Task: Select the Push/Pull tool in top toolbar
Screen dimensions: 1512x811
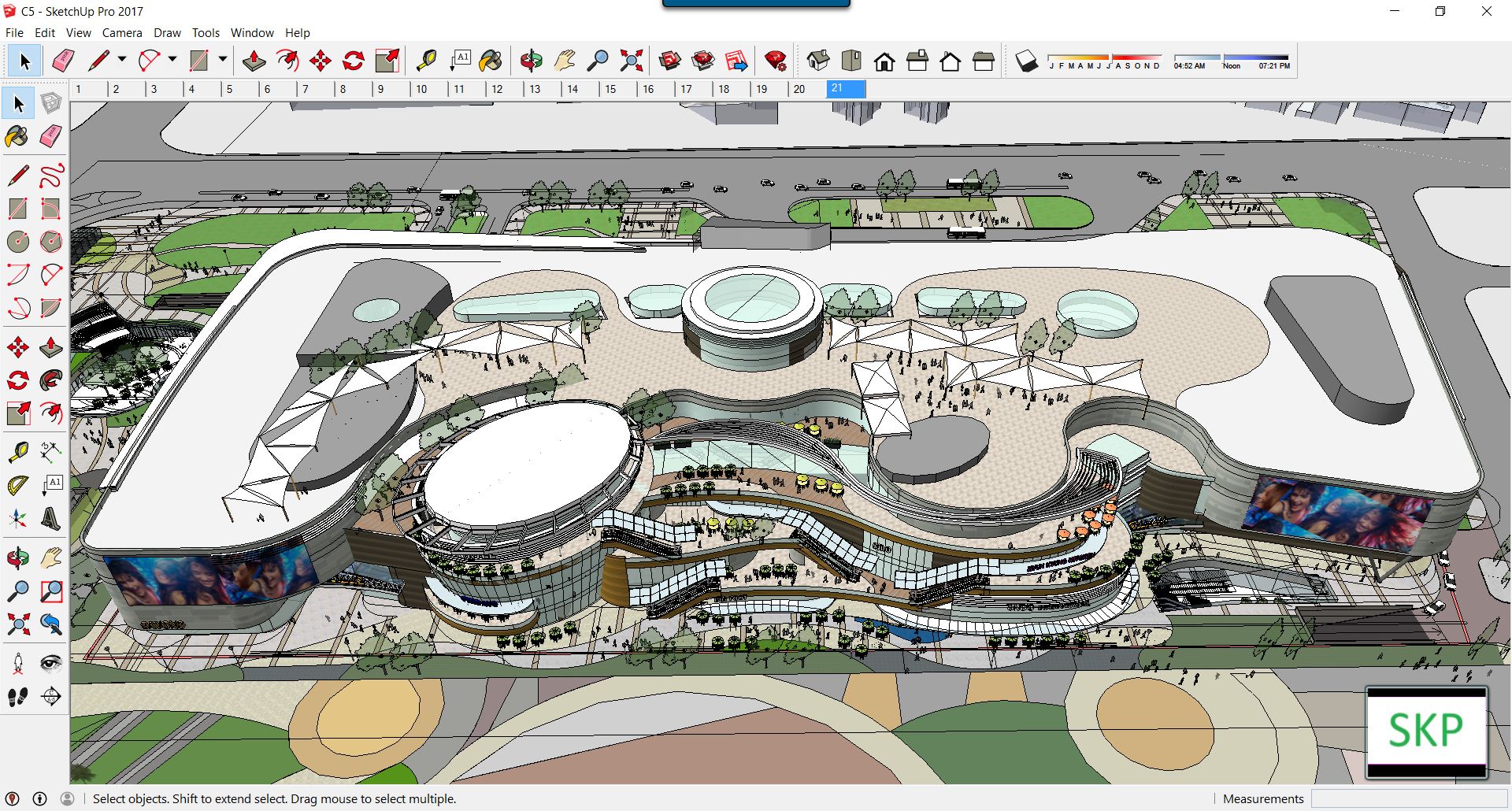Action: pos(254,61)
